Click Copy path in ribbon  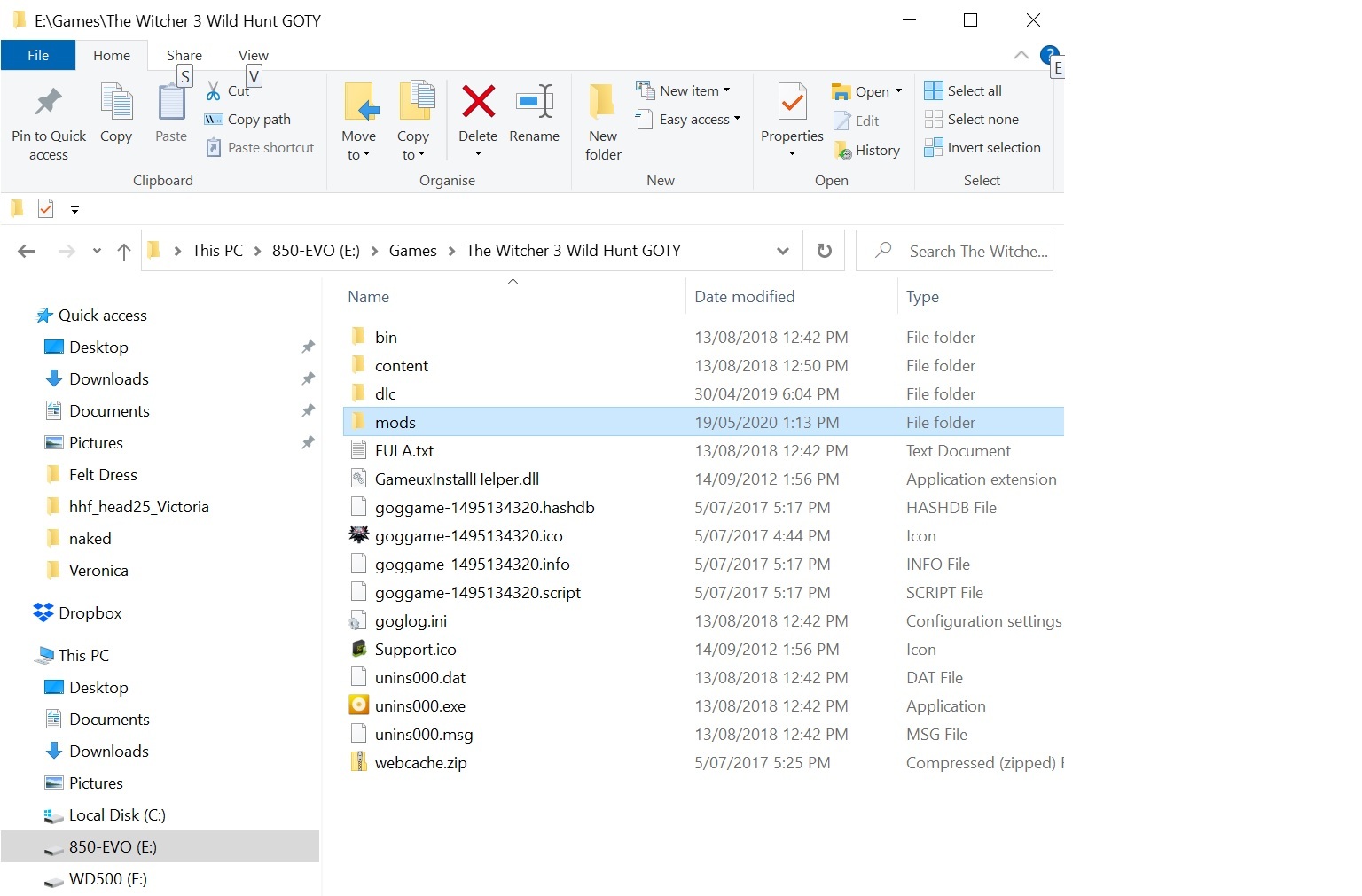click(x=248, y=119)
